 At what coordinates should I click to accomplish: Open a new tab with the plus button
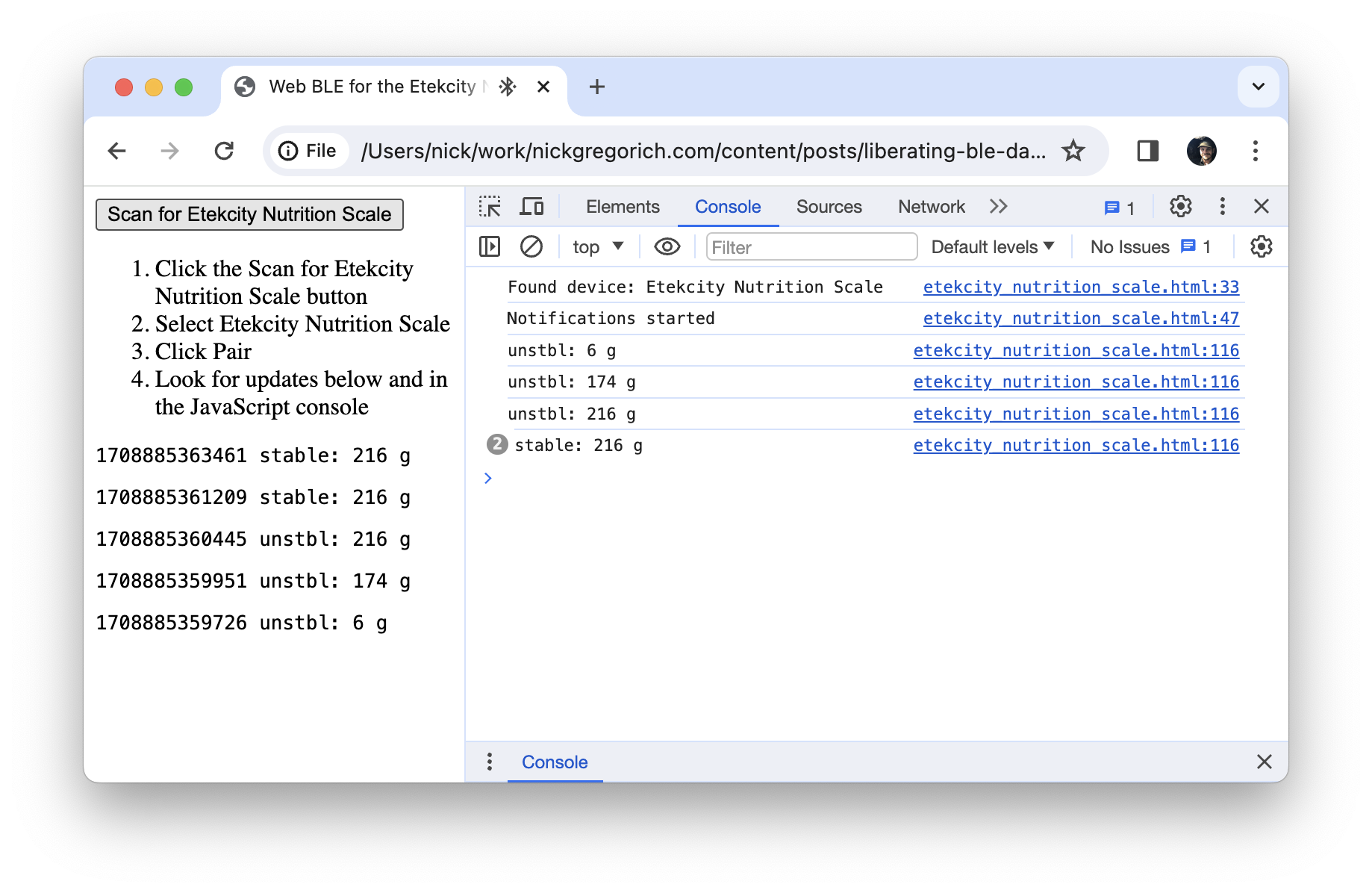coord(596,87)
